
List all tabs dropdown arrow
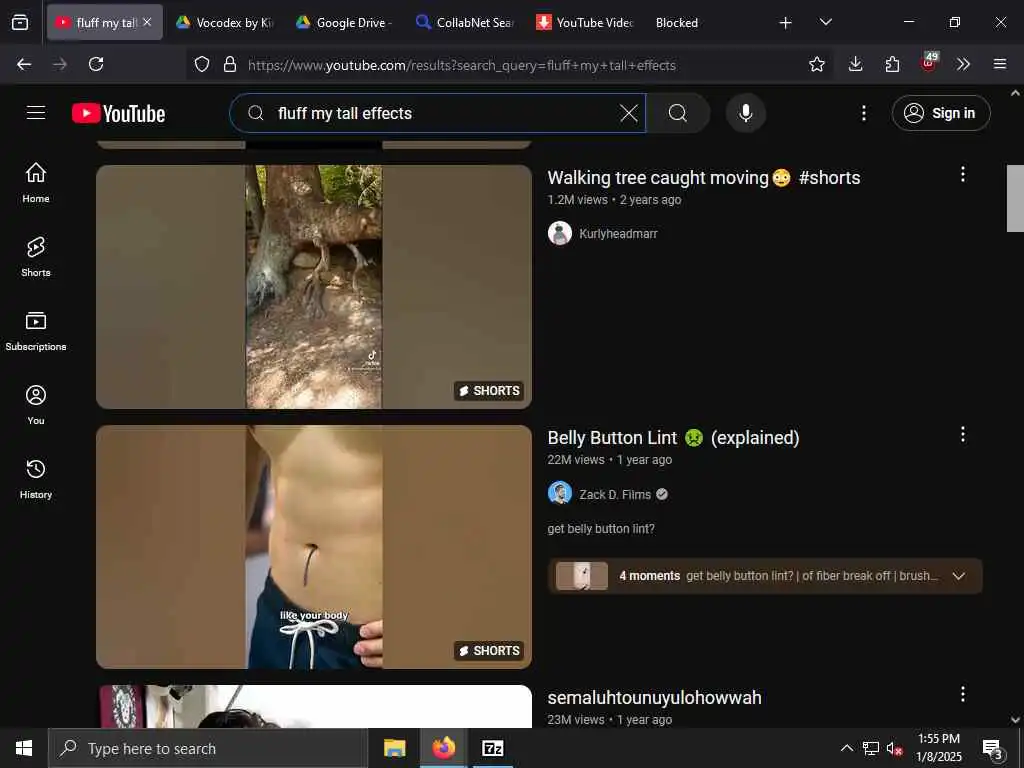[x=825, y=22]
